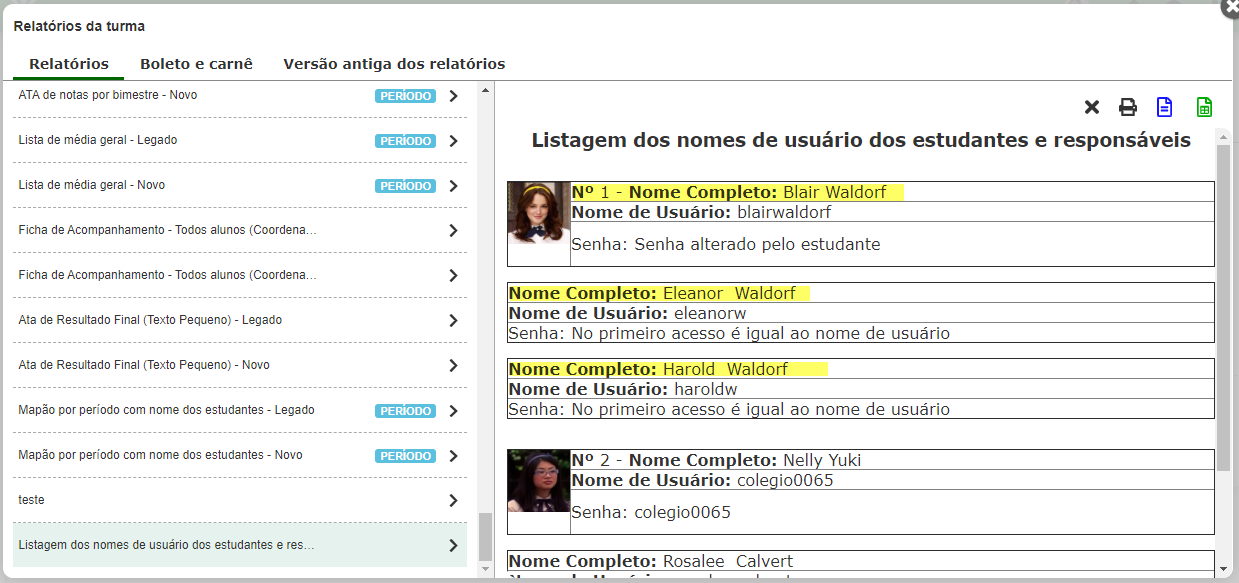Click Nelly Yuki's student photo
1239x583 pixels.
[539, 481]
